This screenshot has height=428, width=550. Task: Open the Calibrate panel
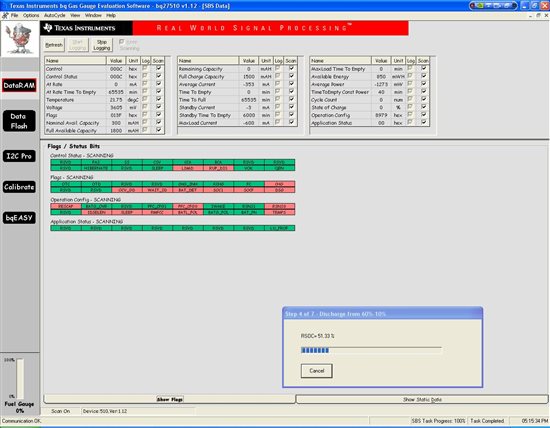pyautogui.click(x=19, y=187)
